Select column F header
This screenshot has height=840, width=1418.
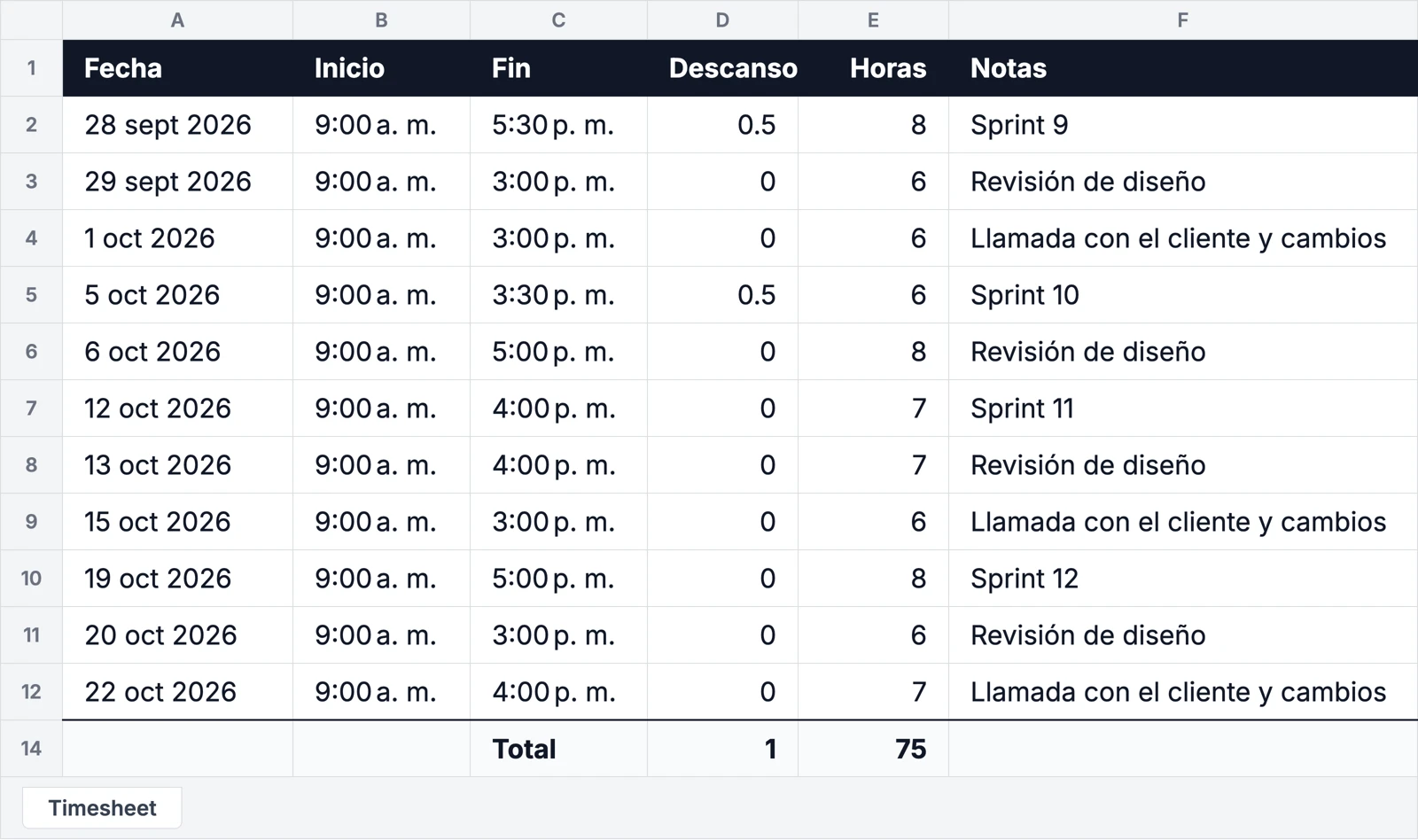coord(1183,19)
